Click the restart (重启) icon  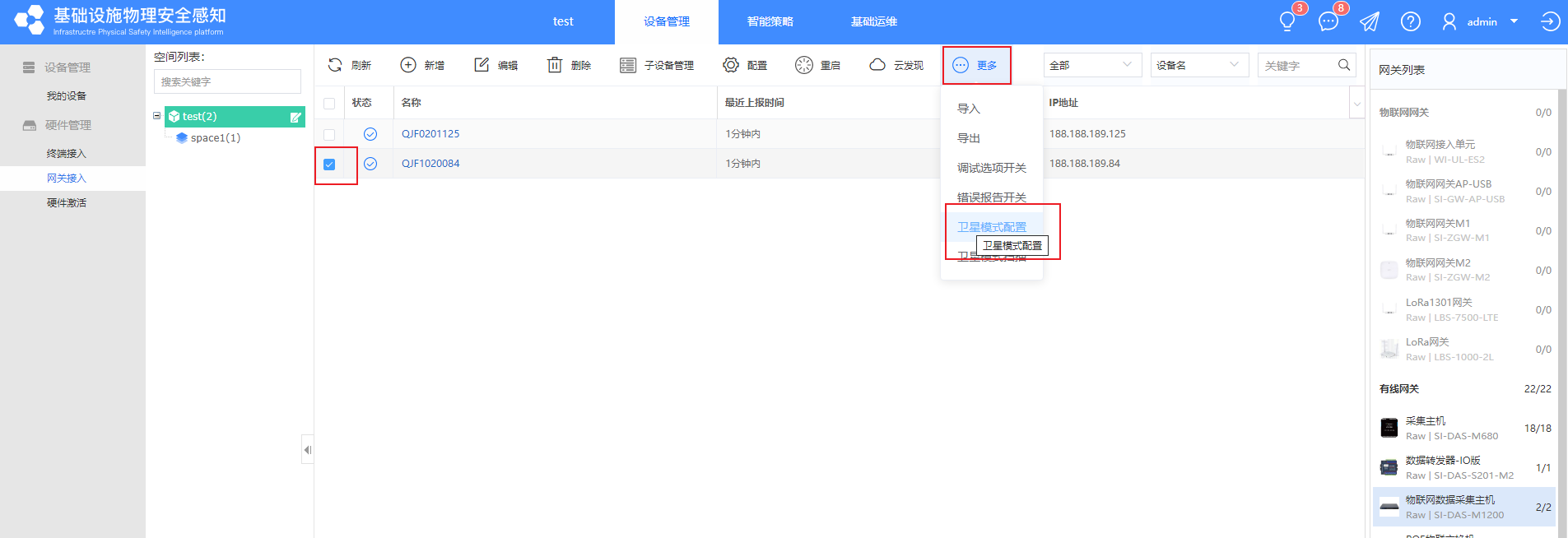pos(804,65)
